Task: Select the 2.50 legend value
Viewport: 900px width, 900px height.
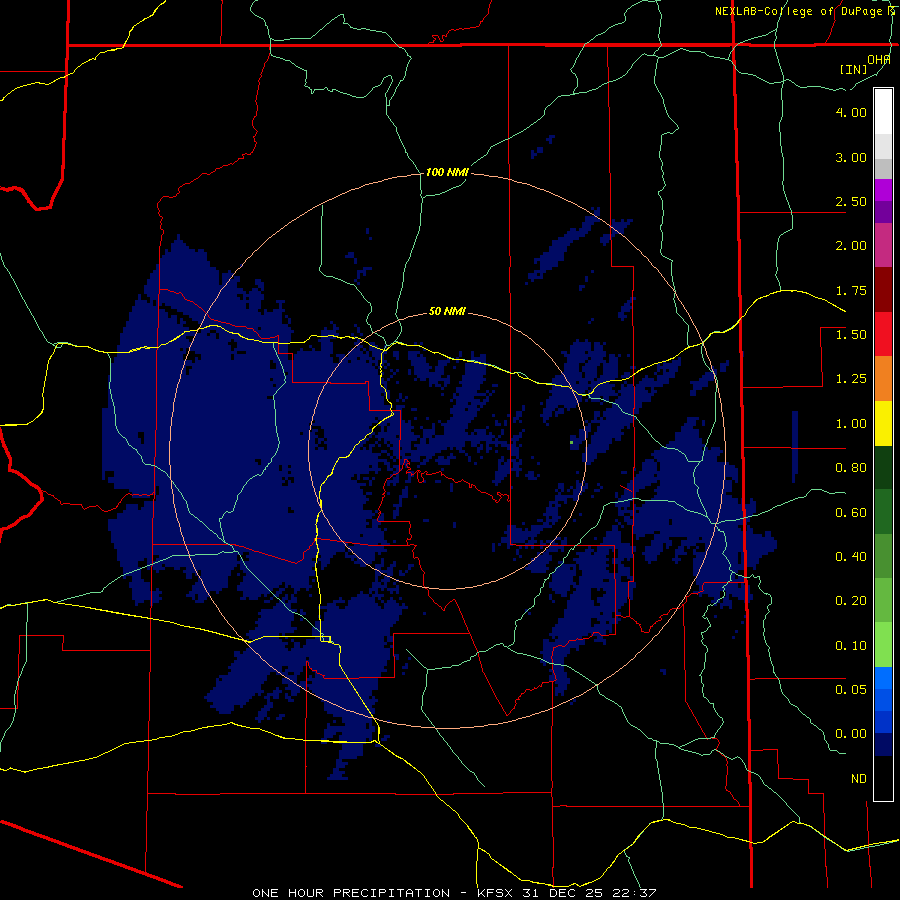Action: pyautogui.click(x=851, y=201)
